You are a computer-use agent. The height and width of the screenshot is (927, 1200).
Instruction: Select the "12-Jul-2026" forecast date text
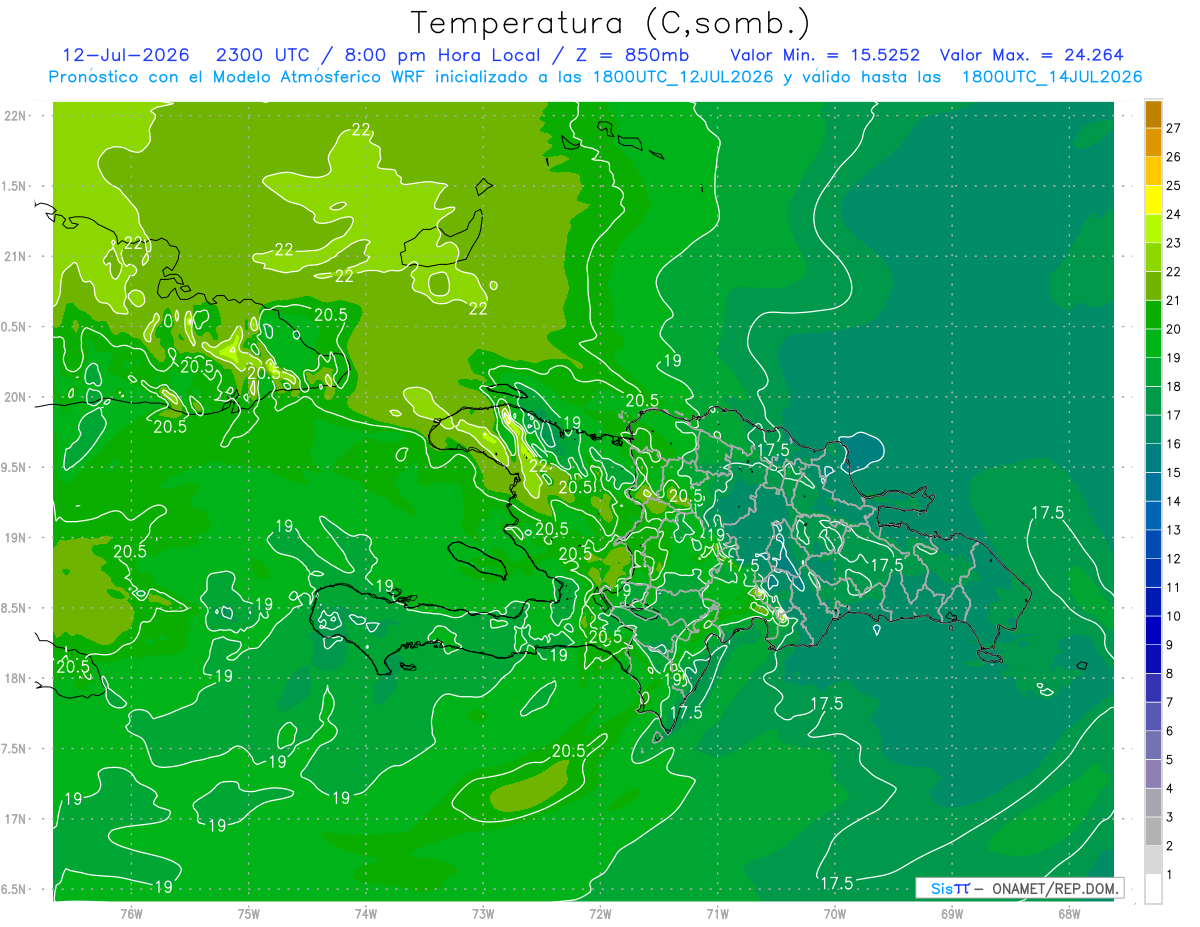(128, 55)
